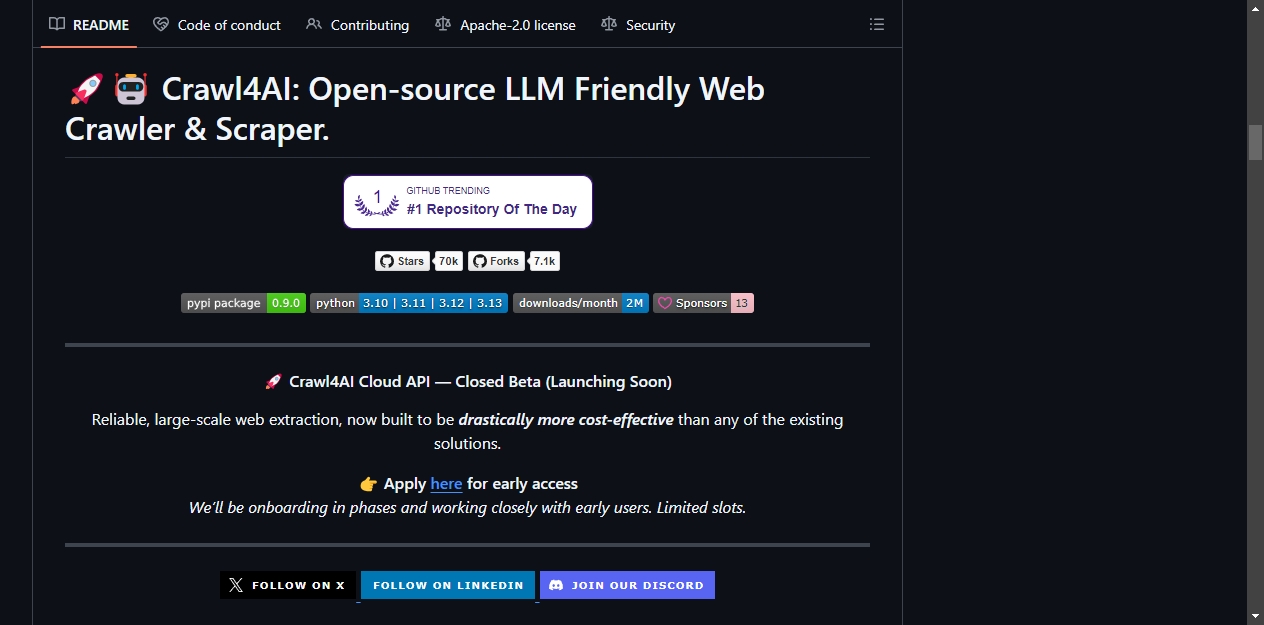Viewport: 1264px width, 625px height.
Task: Open the README outline list icon
Action: pyautogui.click(x=877, y=24)
